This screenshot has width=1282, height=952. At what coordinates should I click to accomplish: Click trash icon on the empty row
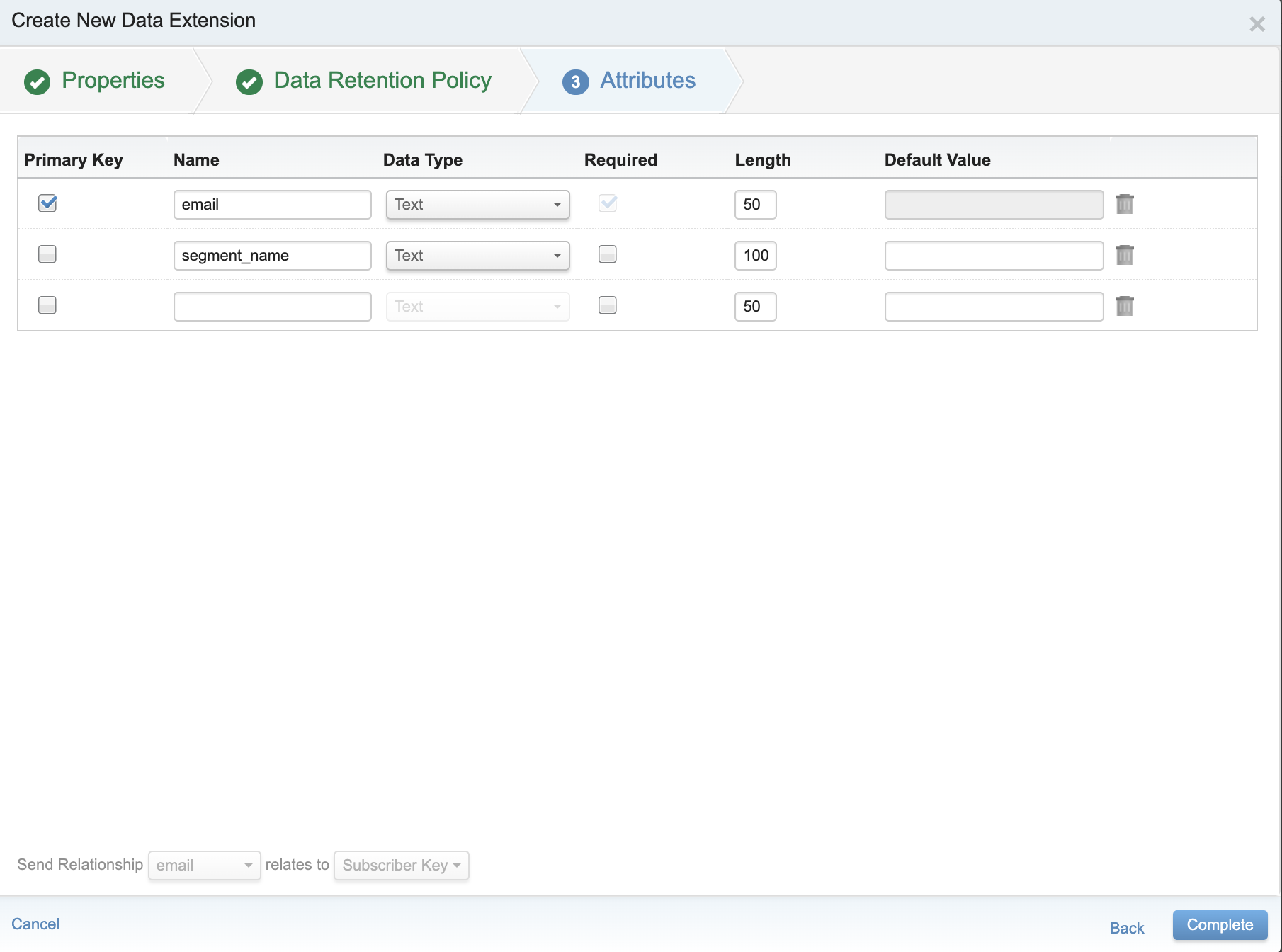click(x=1124, y=306)
